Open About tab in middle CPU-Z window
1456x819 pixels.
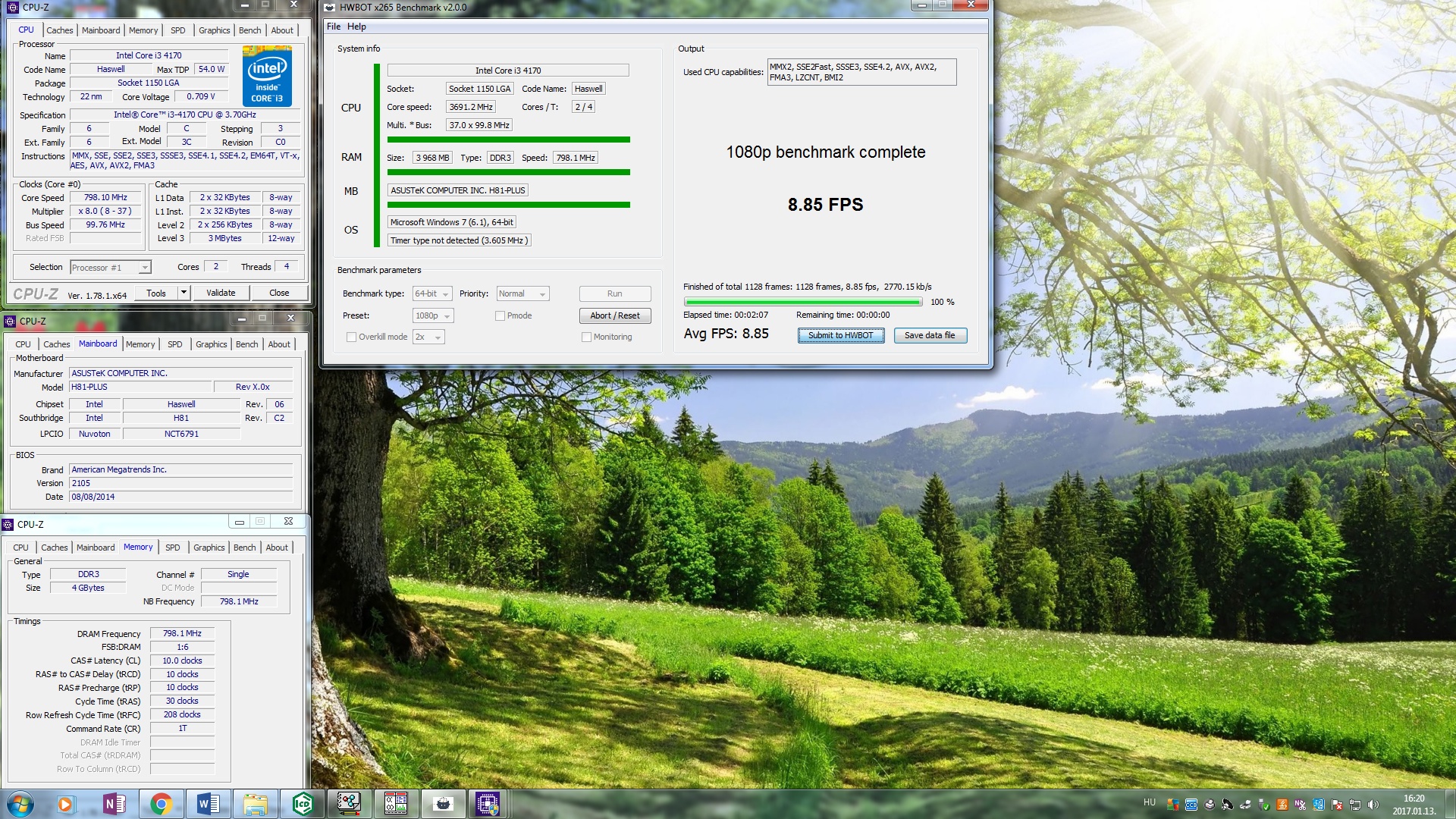pos(279,344)
